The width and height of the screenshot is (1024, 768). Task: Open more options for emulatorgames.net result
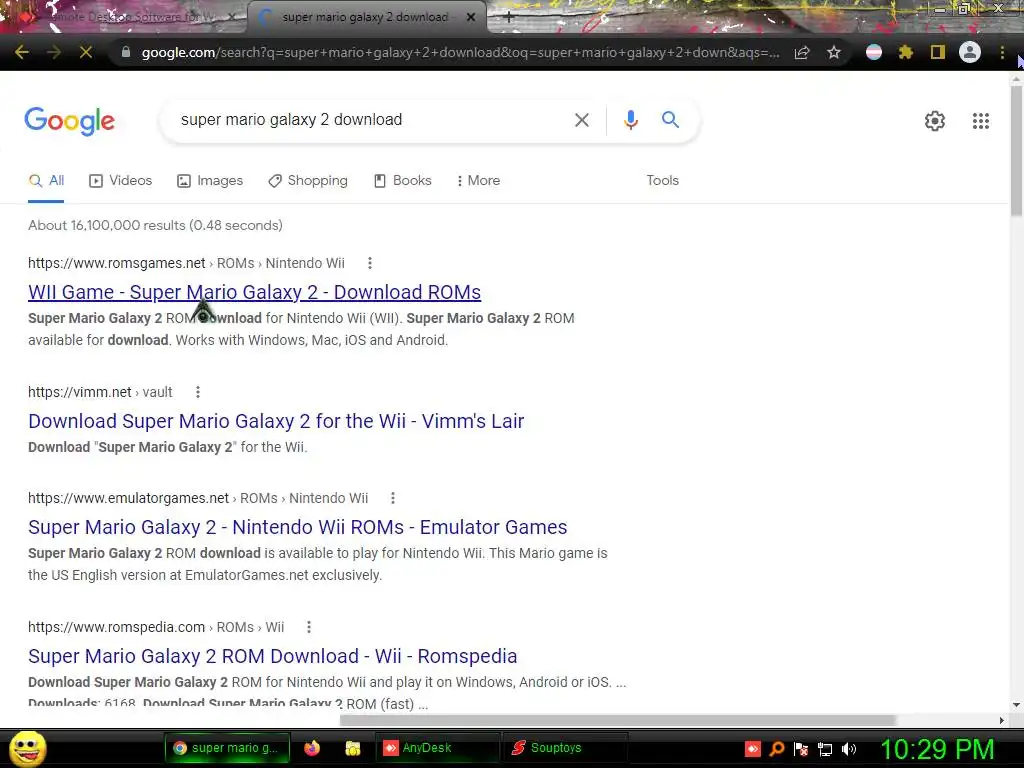(392, 498)
